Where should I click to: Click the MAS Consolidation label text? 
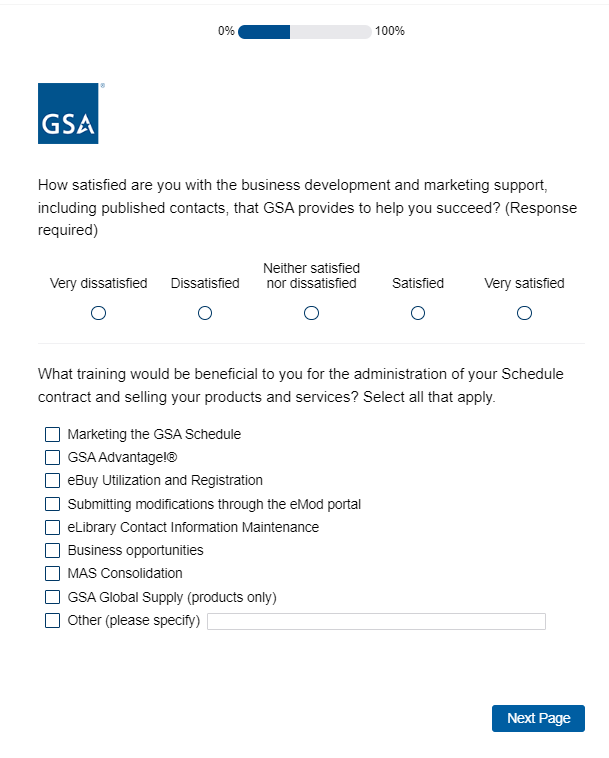(x=125, y=574)
